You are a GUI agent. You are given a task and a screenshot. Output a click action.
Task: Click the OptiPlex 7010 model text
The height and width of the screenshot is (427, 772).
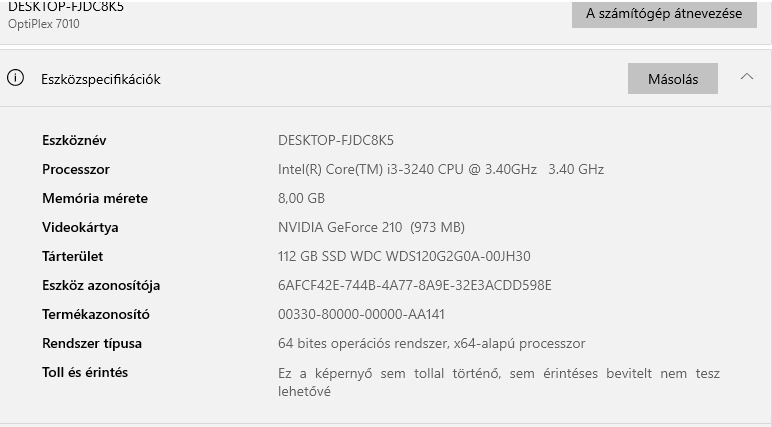click(x=44, y=24)
